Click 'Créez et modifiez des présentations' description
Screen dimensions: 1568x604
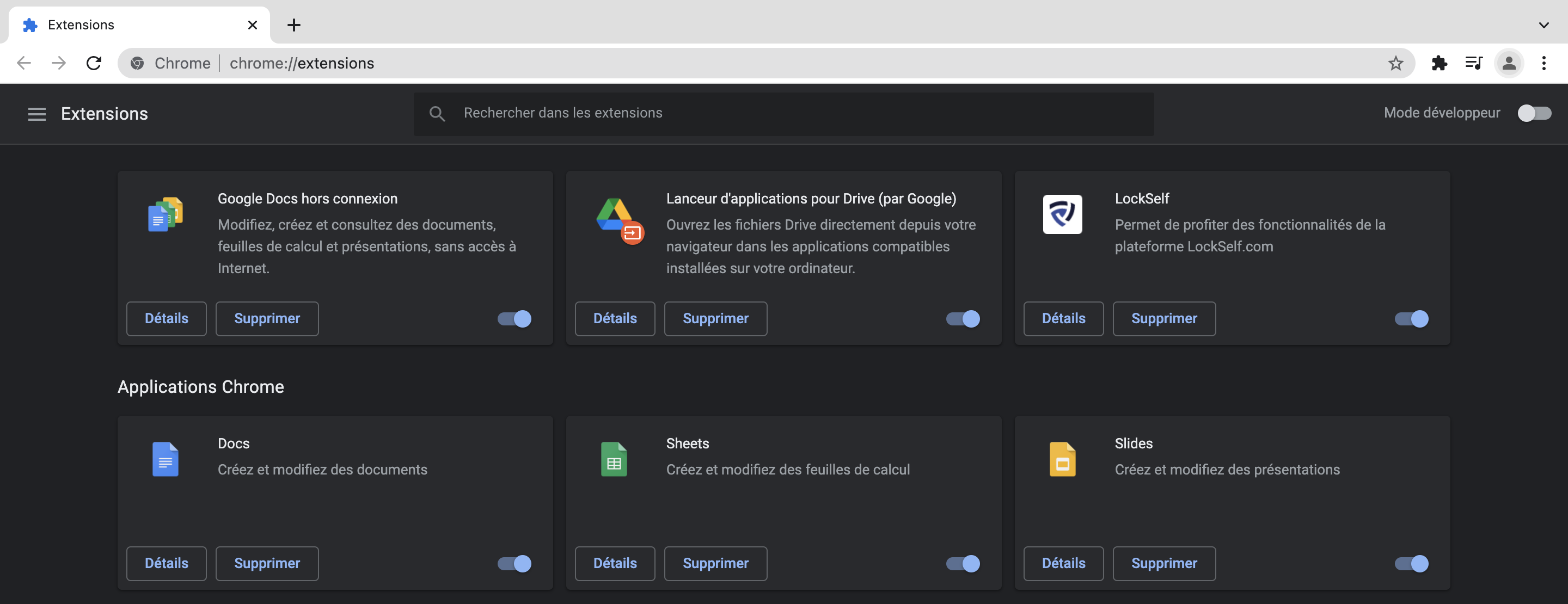1227,470
